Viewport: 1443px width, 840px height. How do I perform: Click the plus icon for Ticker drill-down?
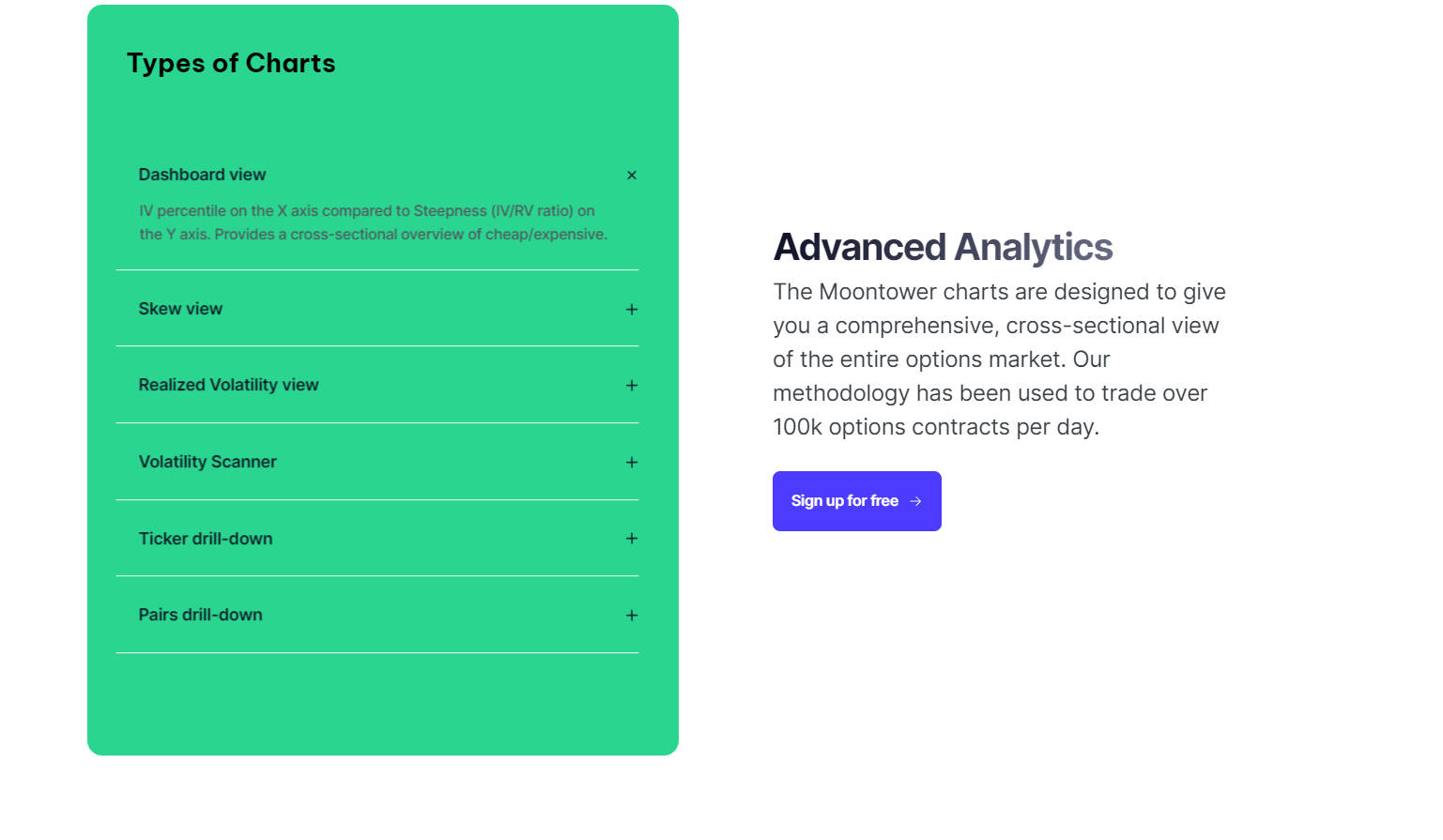click(632, 539)
